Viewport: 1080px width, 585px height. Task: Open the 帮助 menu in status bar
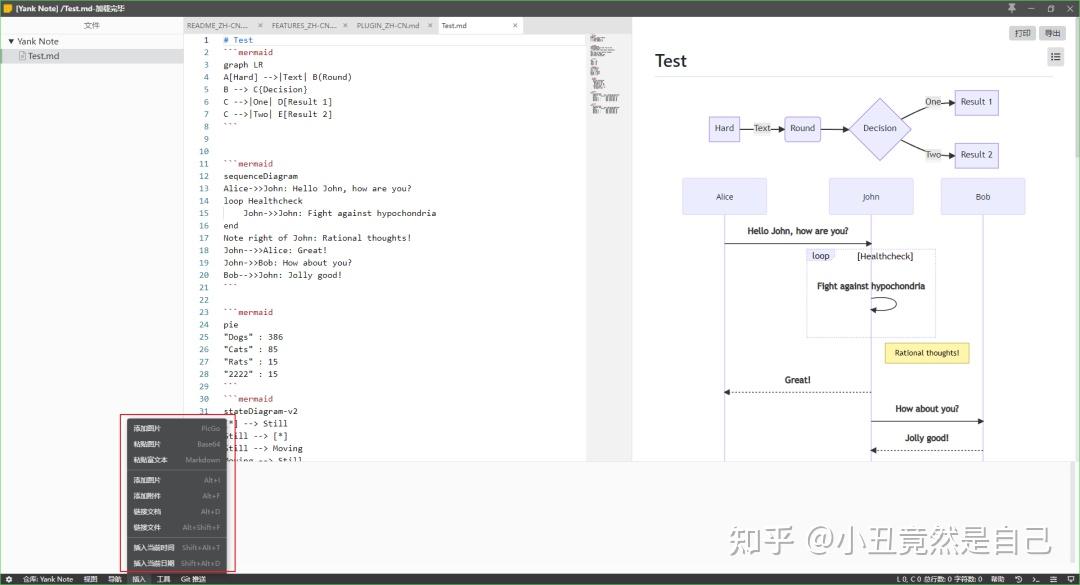click(x=997, y=579)
